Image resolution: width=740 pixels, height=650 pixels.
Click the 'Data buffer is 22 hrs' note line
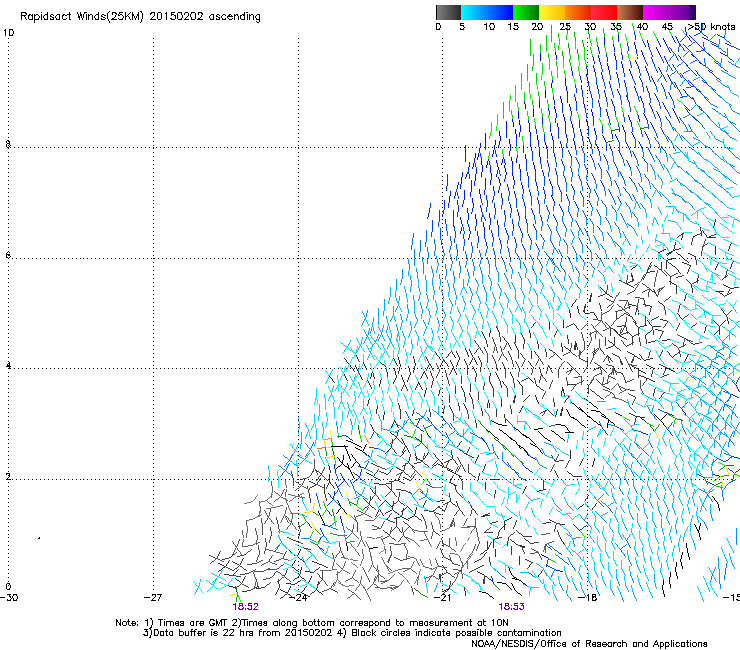point(352,633)
